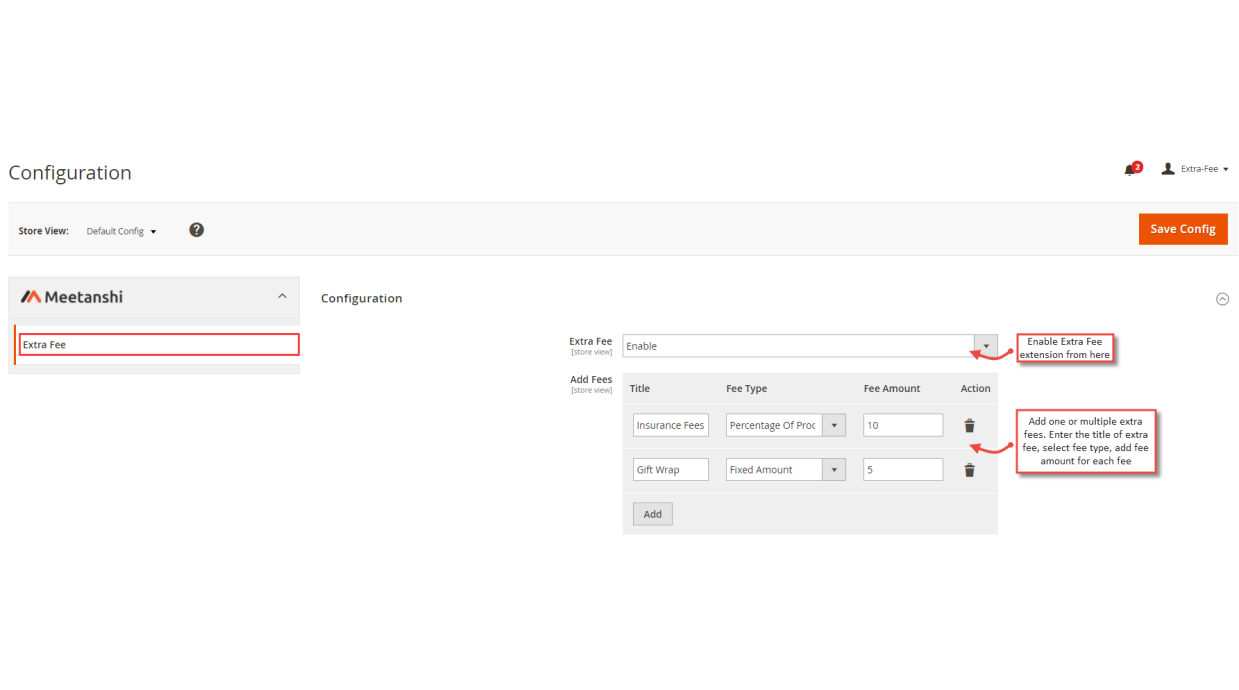
Task: Click the Store View label
Action: (44, 231)
